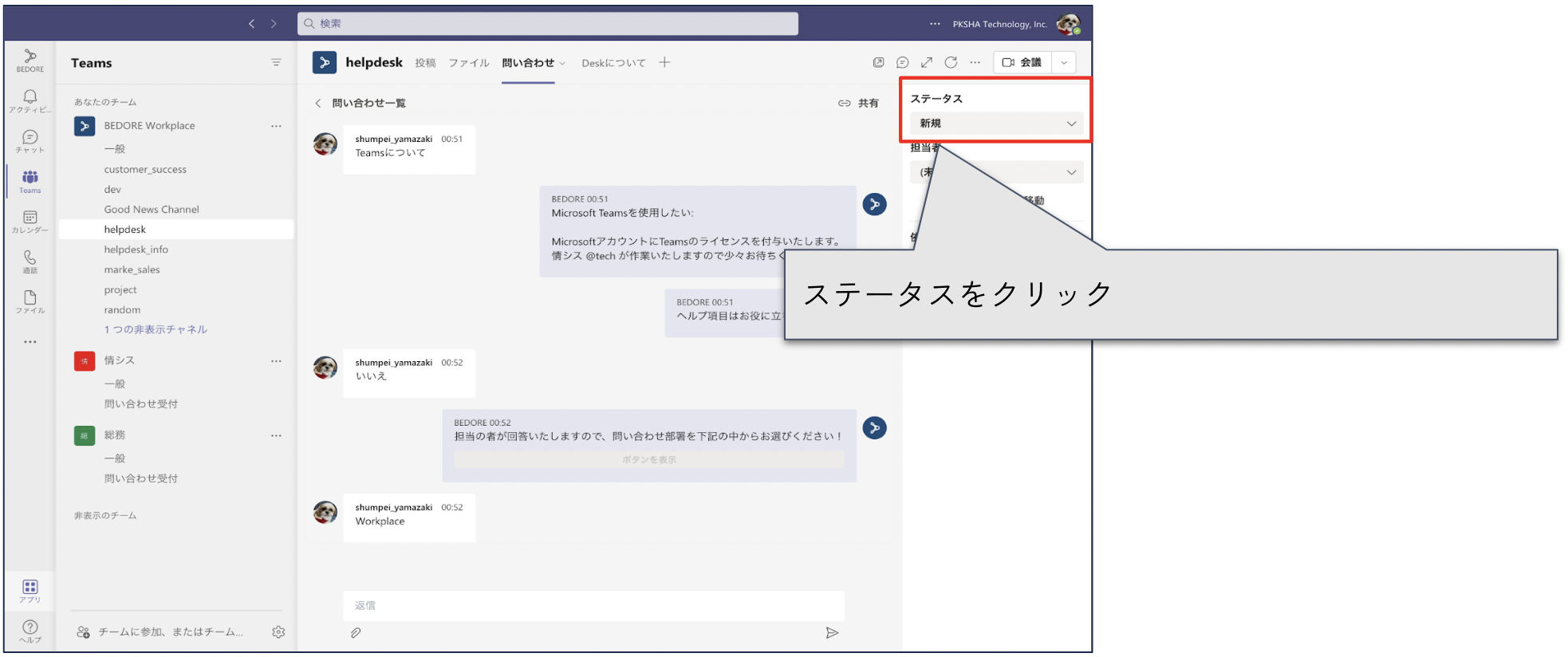This screenshot has height=657, width=1568.
Task: Open the user profile avatar
Action: 1069,24
